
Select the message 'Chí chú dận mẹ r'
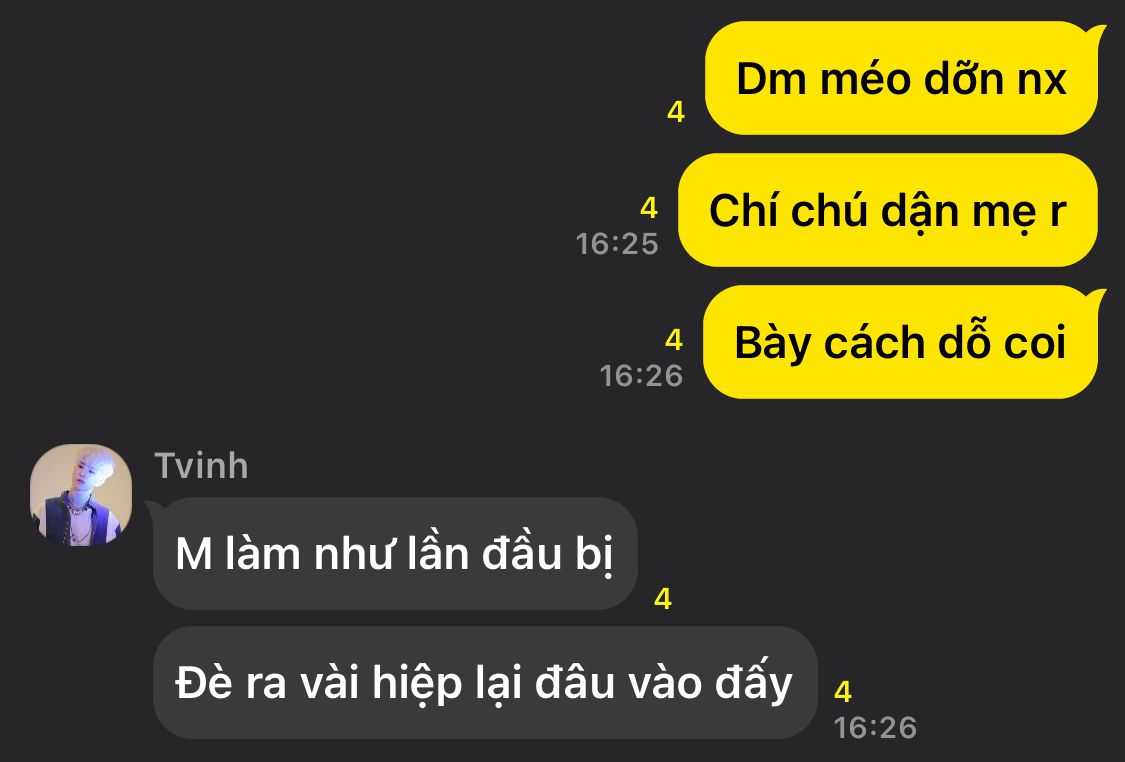(x=888, y=210)
